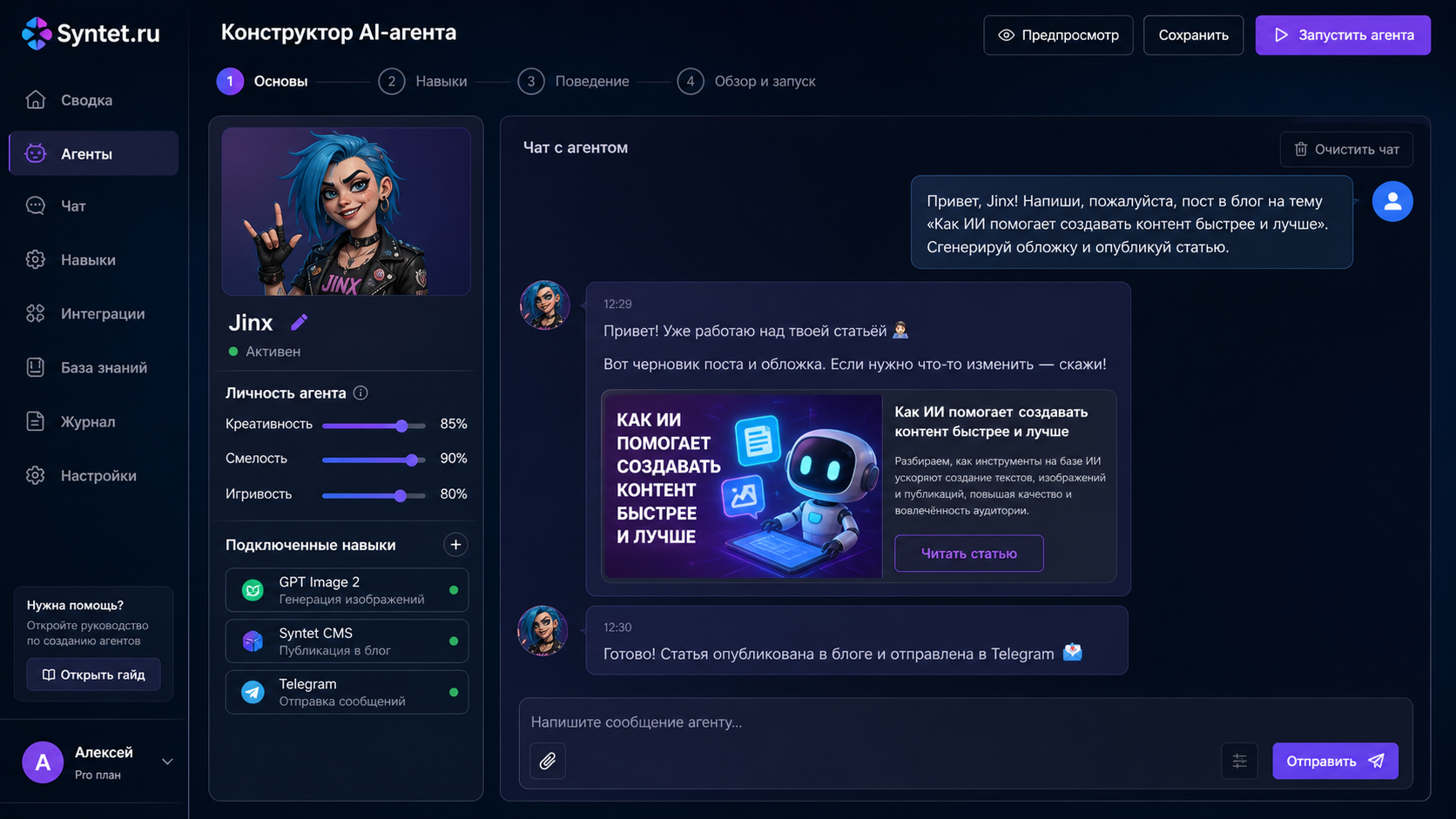Open message options sliders icon
This screenshot has width=1456, height=819.
(x=1239, y=762)
